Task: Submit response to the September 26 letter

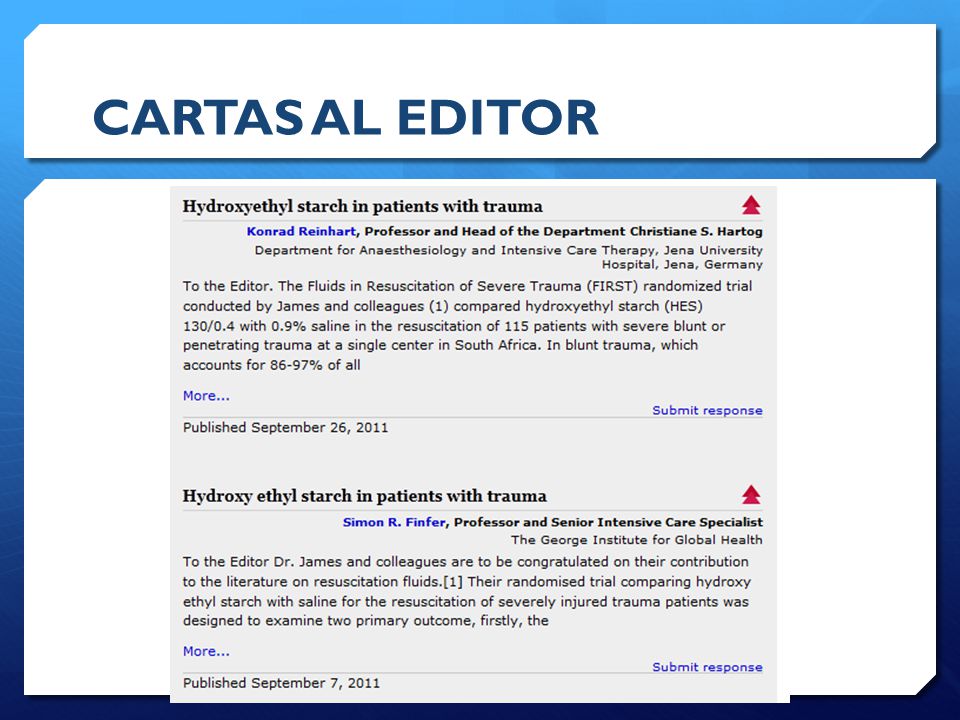Action: 707,411
